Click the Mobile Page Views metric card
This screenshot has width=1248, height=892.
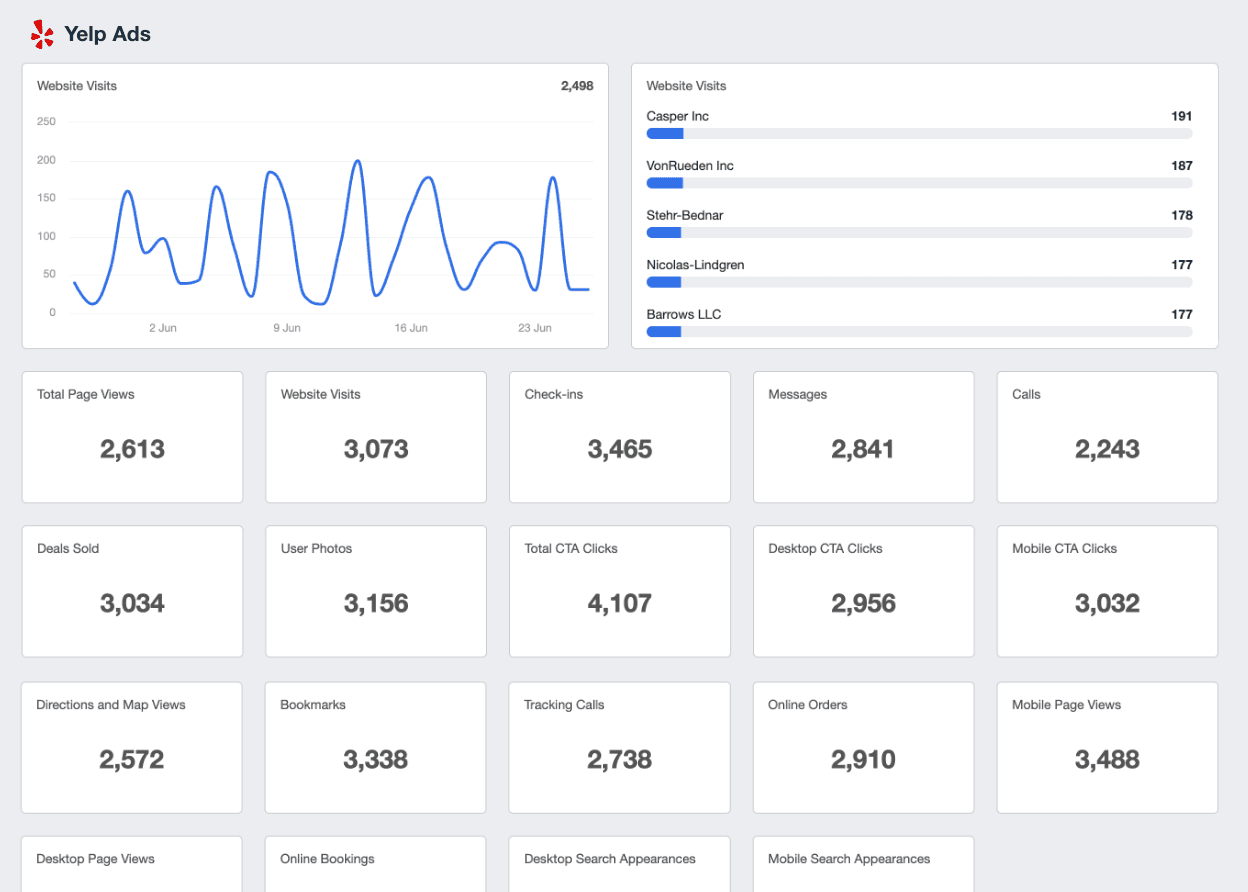click(x=1107, y=747)
